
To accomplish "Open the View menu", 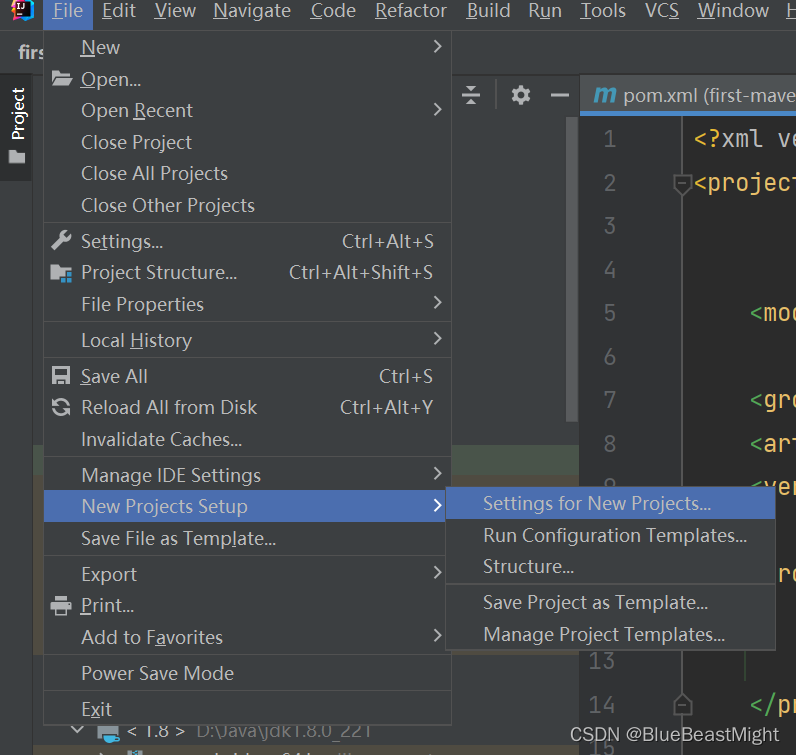I will (x=175, y=11).
